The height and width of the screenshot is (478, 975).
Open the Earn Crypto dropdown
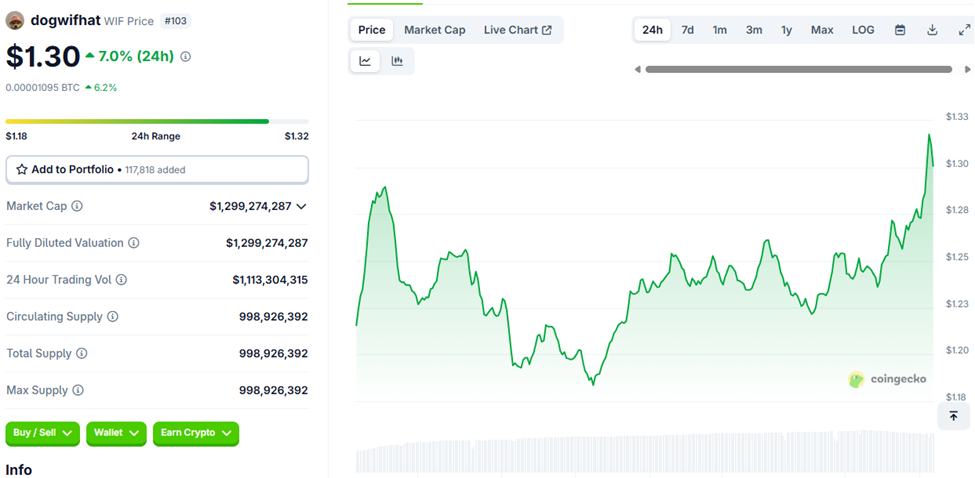(x=196, y=433)
